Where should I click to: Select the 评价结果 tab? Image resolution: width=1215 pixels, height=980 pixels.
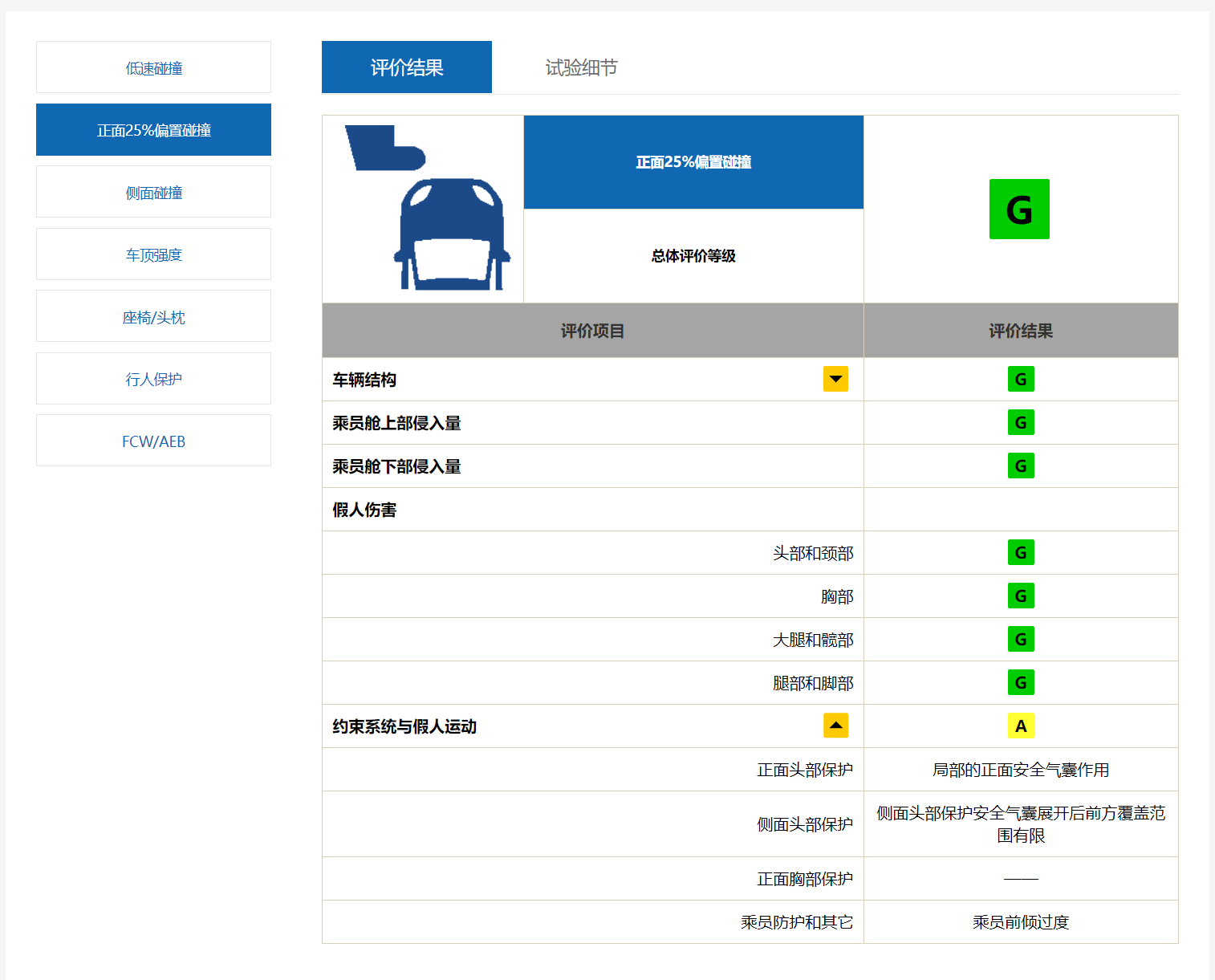pyautogui.click(x=406, y=67)
